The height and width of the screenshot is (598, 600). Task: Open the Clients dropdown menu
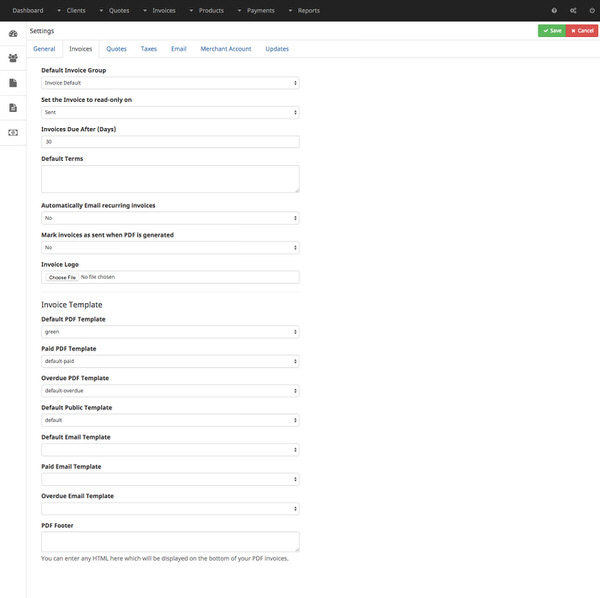click(x=72, y=11)
